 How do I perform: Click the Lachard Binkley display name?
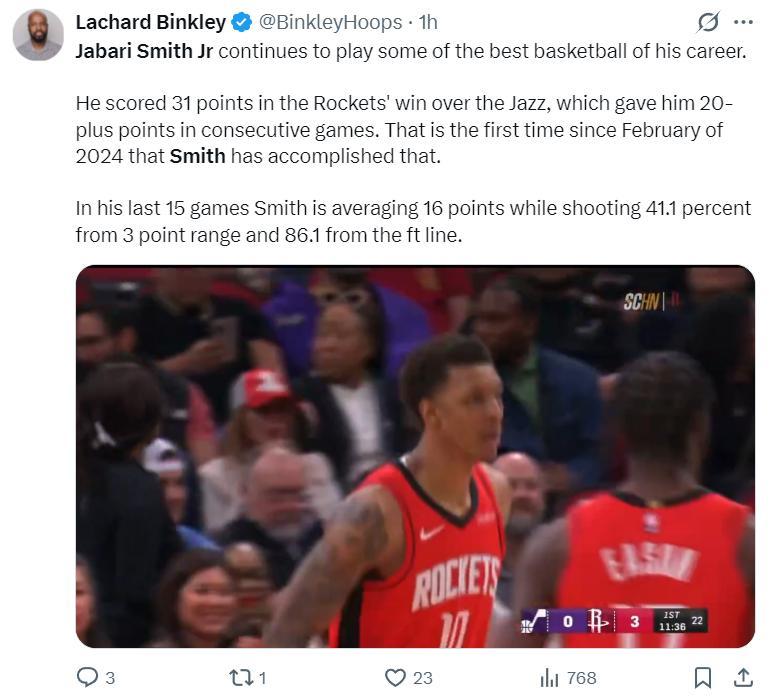tap(150, 22)
